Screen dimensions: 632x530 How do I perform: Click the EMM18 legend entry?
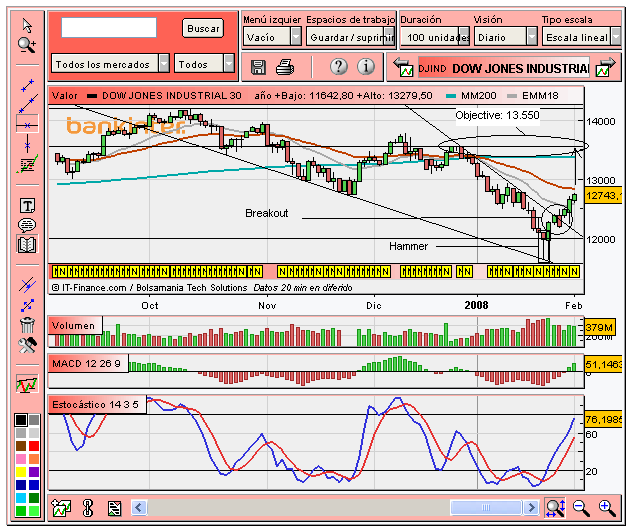pos(533,96)
